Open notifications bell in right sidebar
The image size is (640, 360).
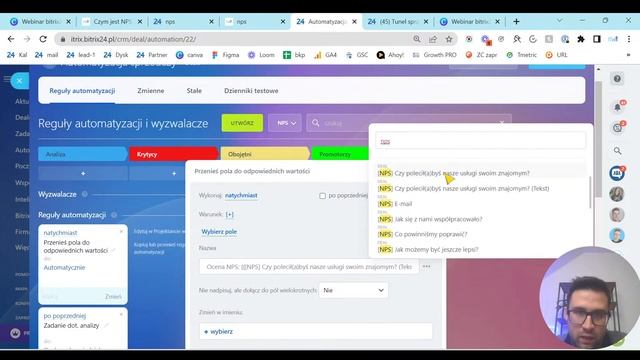pyautogui.click(x=617, y=107)
